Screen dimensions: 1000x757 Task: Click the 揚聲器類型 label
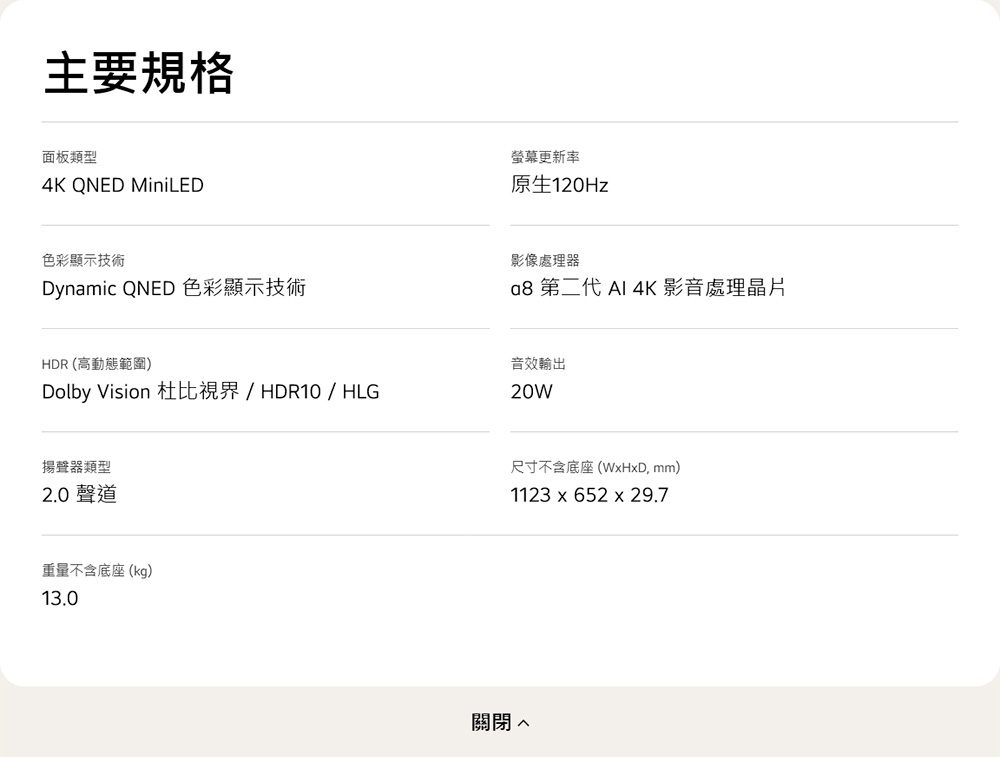tap(77, 467)
